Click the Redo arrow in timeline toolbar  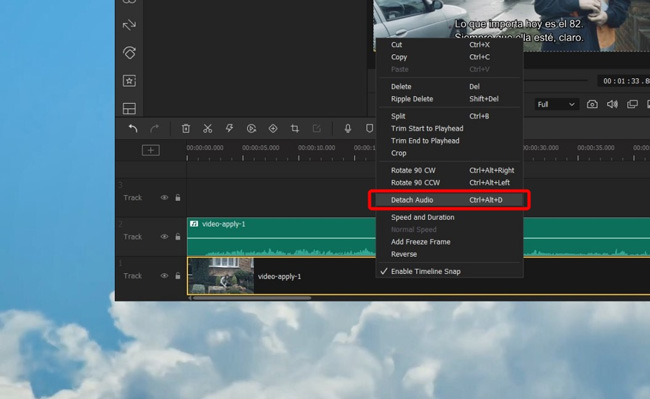point(154,129)
